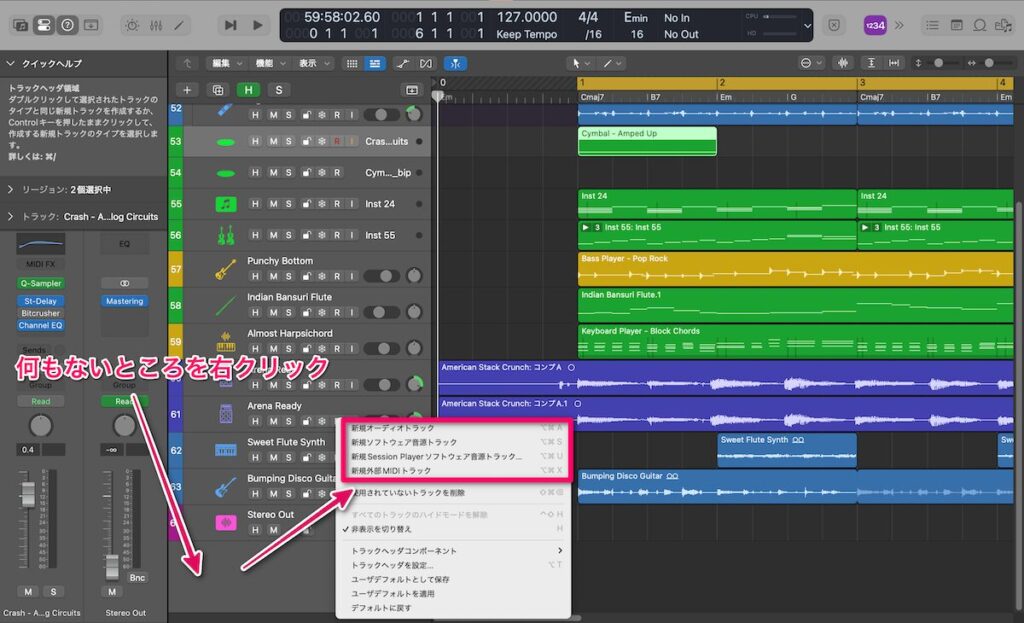Image resolution: width=1024 pixels, height=623 pixels.
Task: Click the waveform zoom icon
Action: [x=843, y=63]
